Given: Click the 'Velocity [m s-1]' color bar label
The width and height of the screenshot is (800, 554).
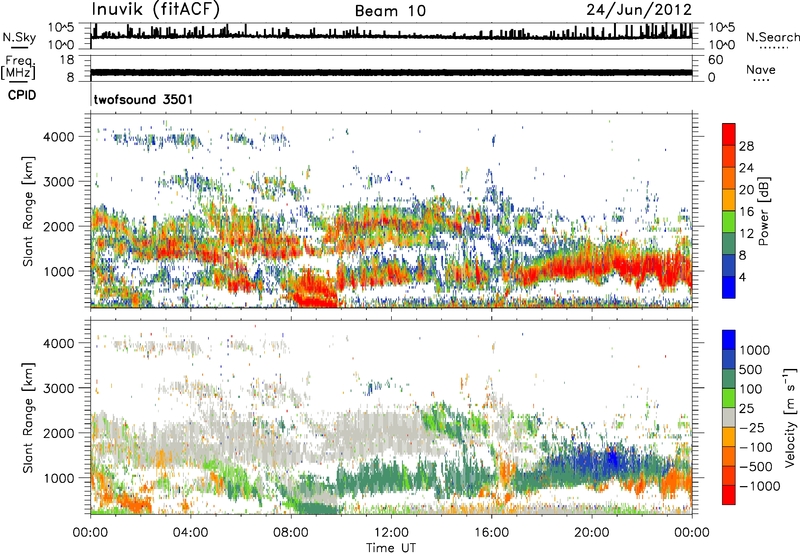Looking at the screenshot, I should click(790, 417).
